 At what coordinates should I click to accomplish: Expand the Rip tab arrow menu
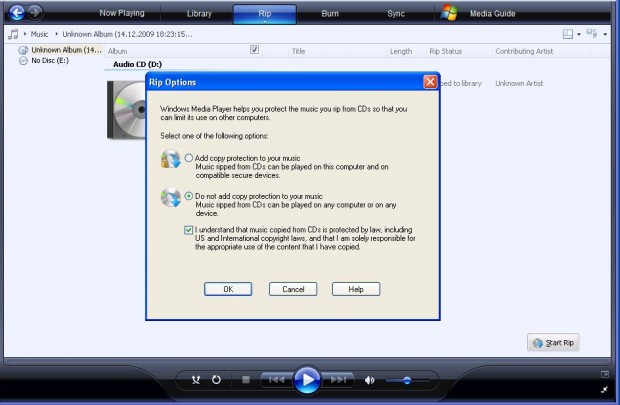coord(265,22)
